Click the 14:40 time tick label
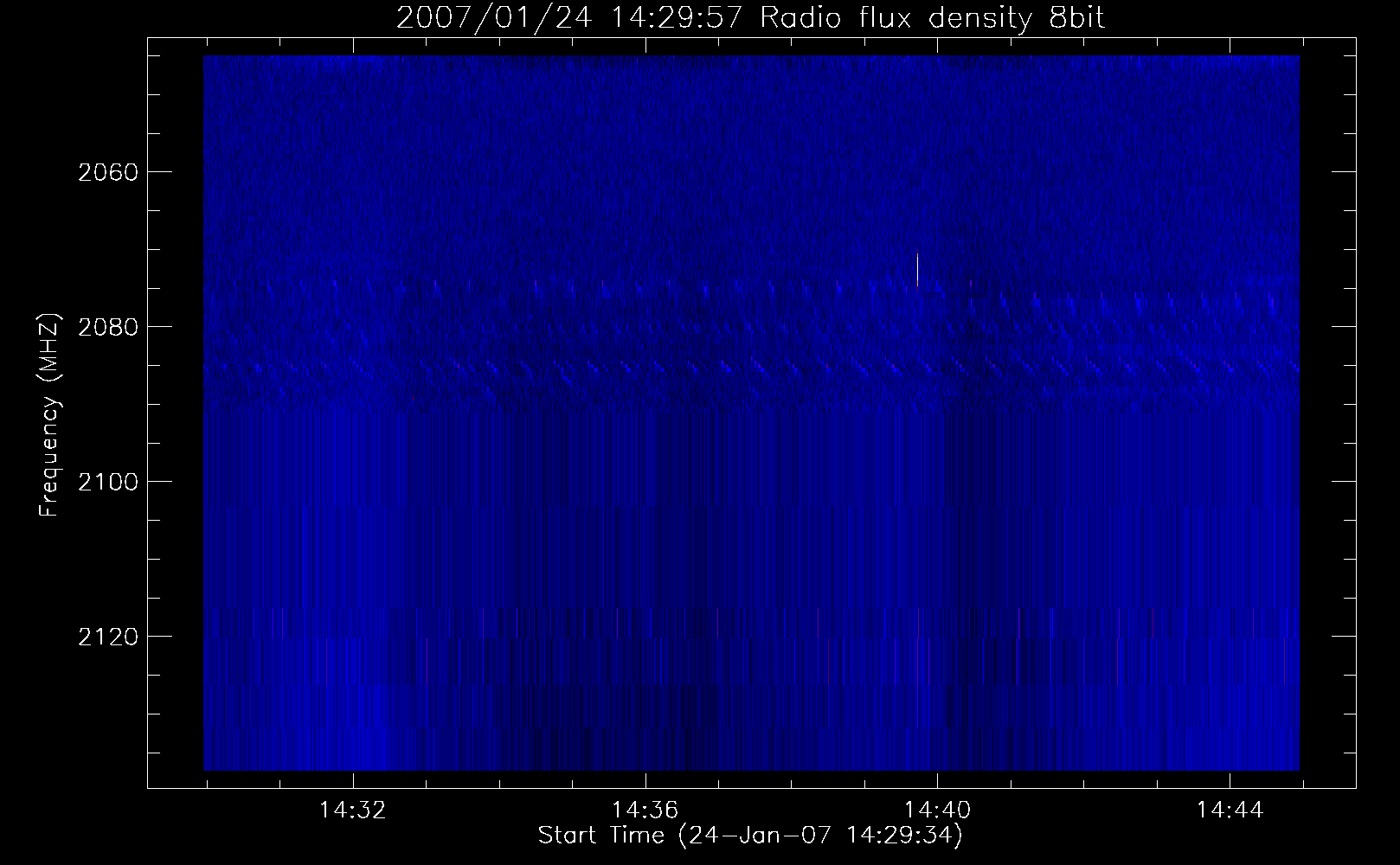This screenshot has width=1400, height=865. point(938,811)
